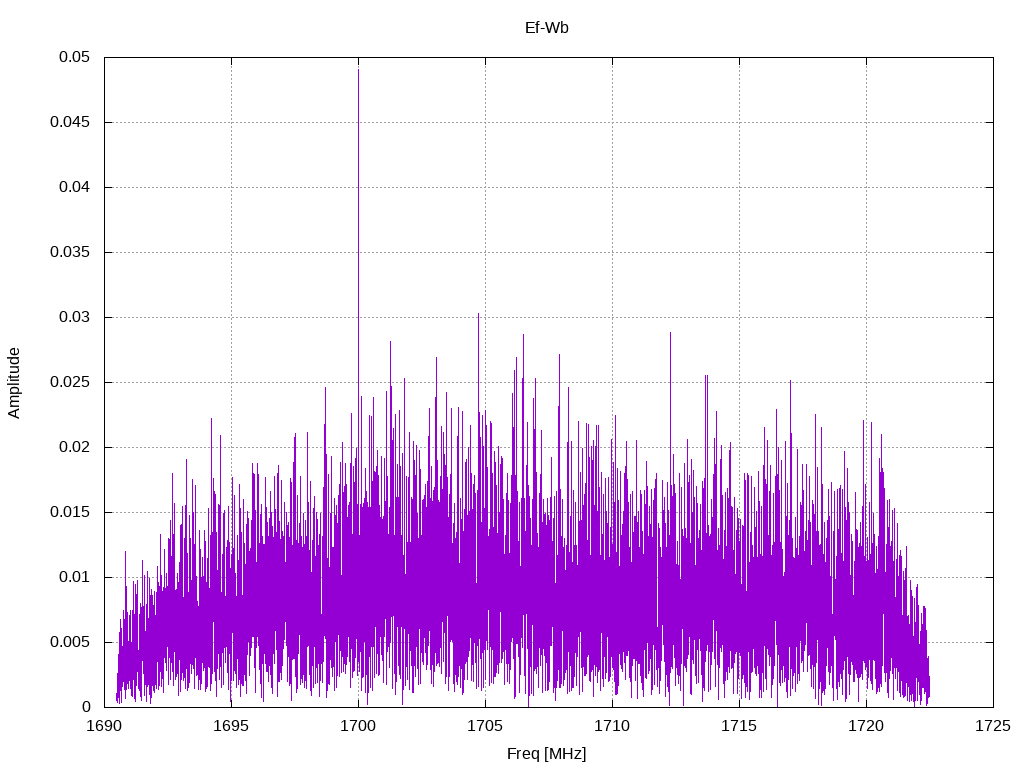Click the y-axis tick label 0.045
1024x768 pixels.
pos(71,122)
